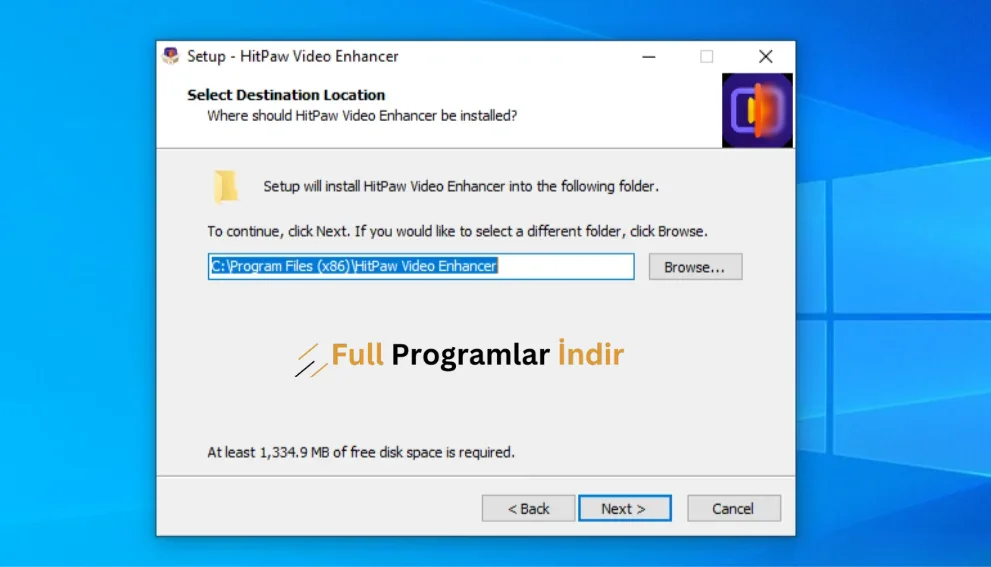Click the "At least 1,334.9 MB" disk space text
This screenshot has height=567, width=991.
361,453
